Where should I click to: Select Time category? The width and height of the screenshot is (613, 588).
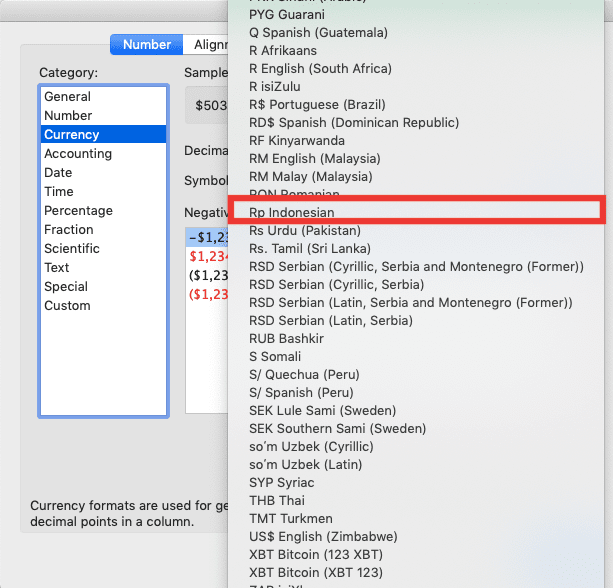click(104, 192)
